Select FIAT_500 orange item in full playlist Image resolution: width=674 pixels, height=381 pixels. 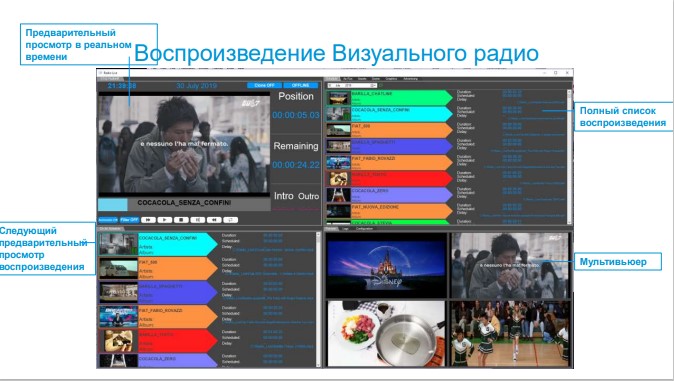pyautogui.click(x=402, y=130)
